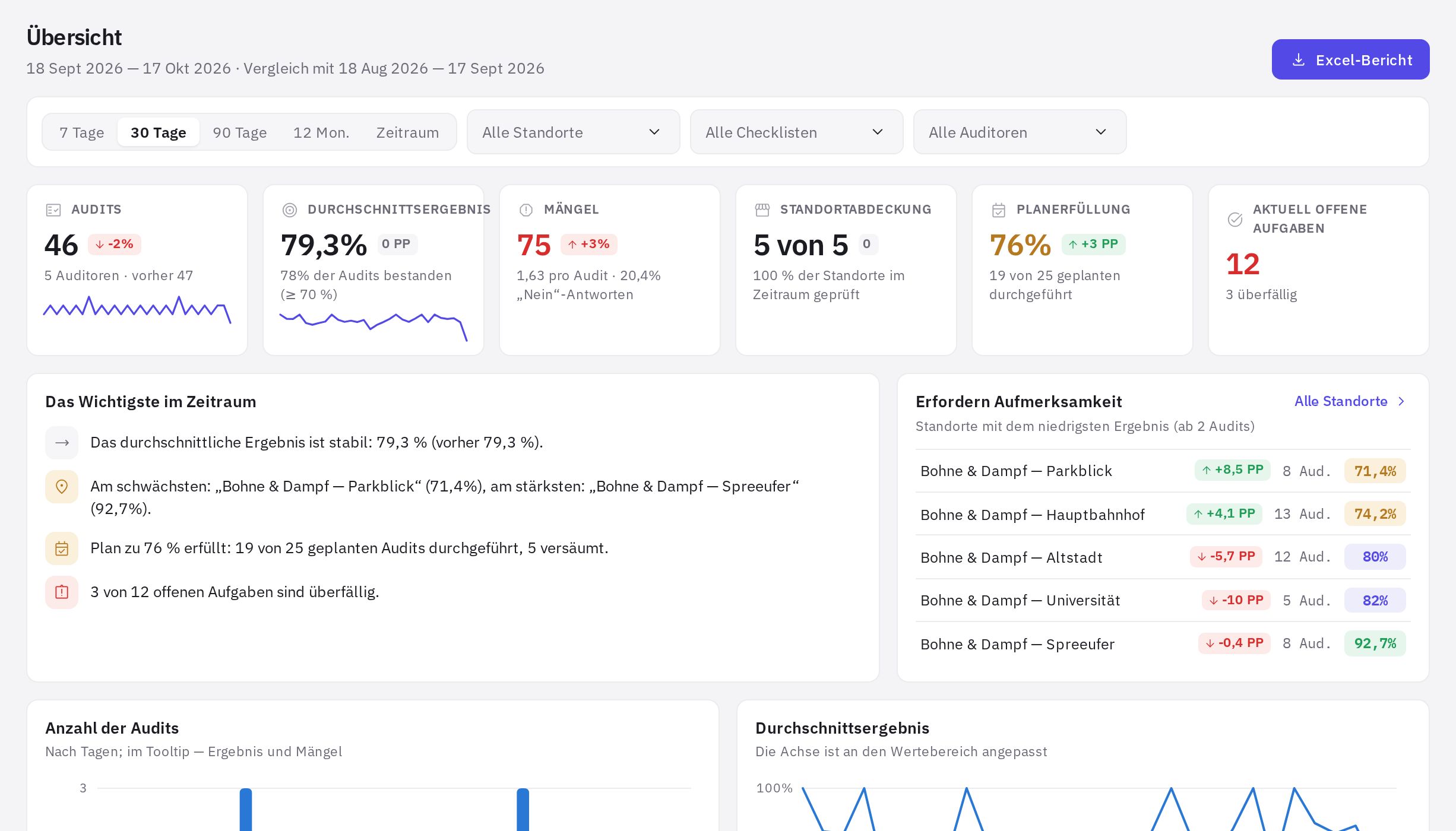
Task: Click the calendar icon beside plan fulfilment note
Action: click(x=62, y=548)
